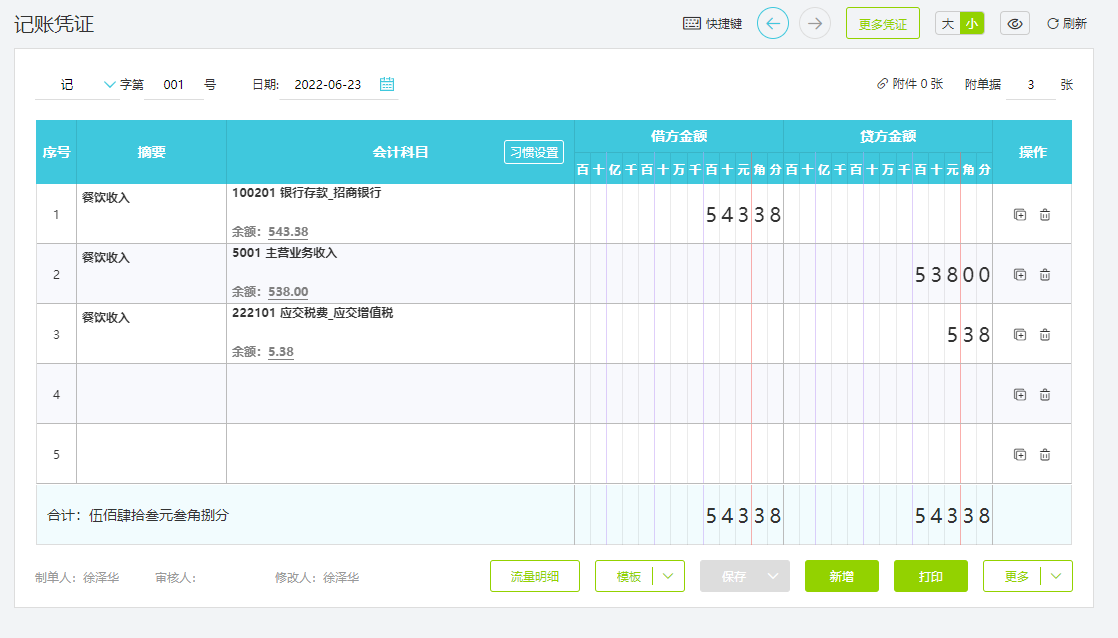Delete row 2 with the trash icon
The height and width of the screenshot is (638, 1118).
1045,274
